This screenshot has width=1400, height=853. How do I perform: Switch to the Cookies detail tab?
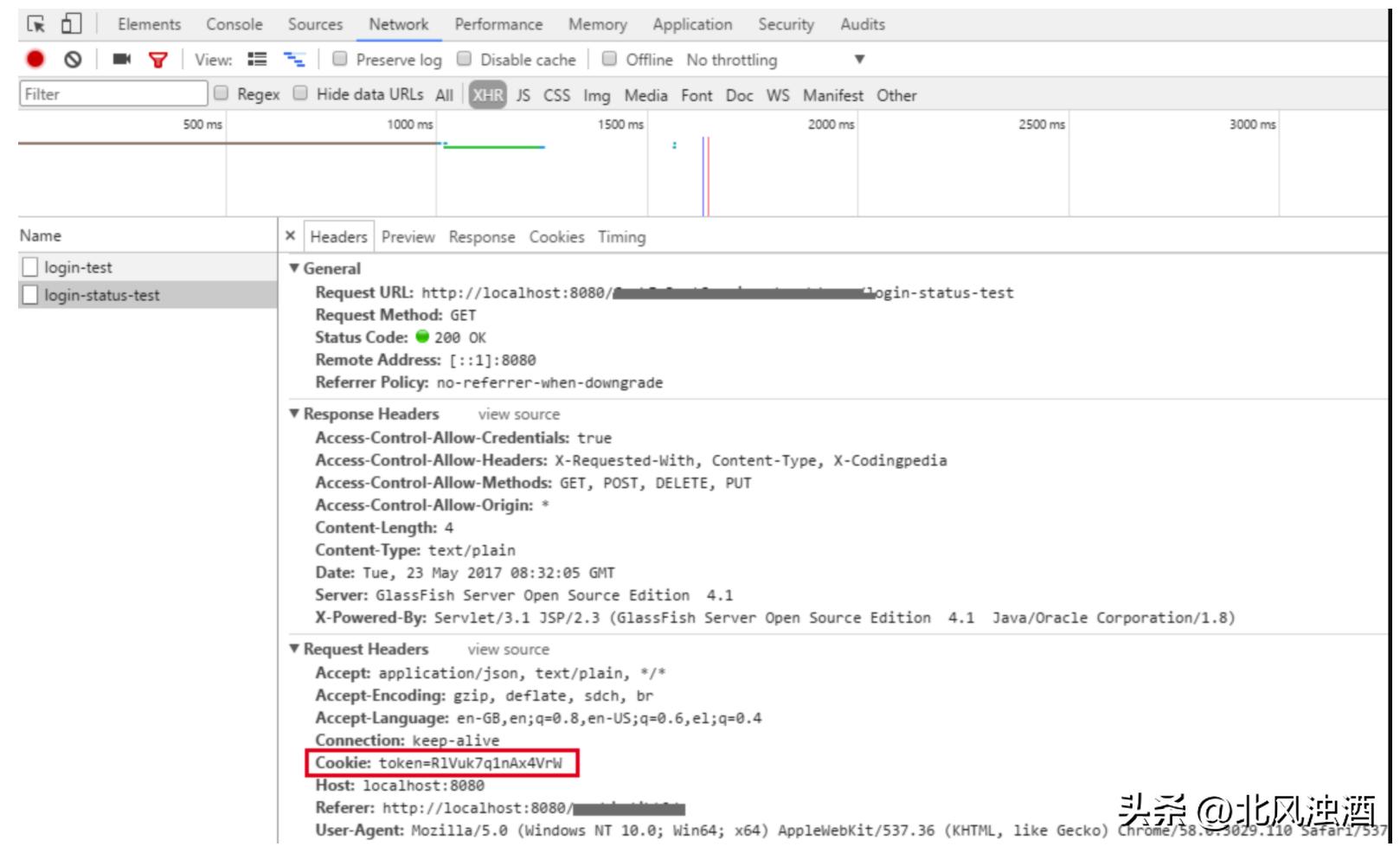(556, 237)
